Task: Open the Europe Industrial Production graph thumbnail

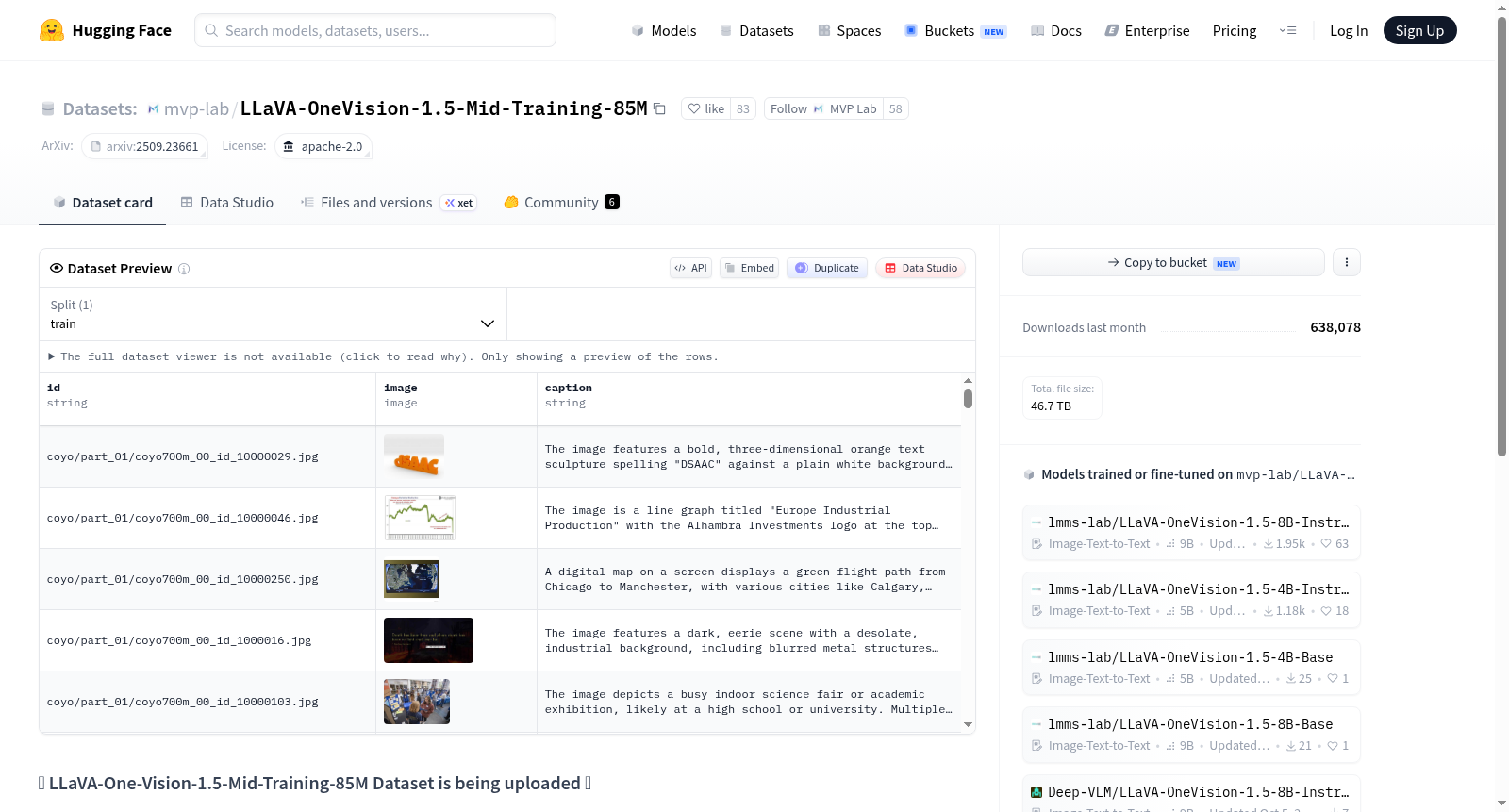Action: 420,518
